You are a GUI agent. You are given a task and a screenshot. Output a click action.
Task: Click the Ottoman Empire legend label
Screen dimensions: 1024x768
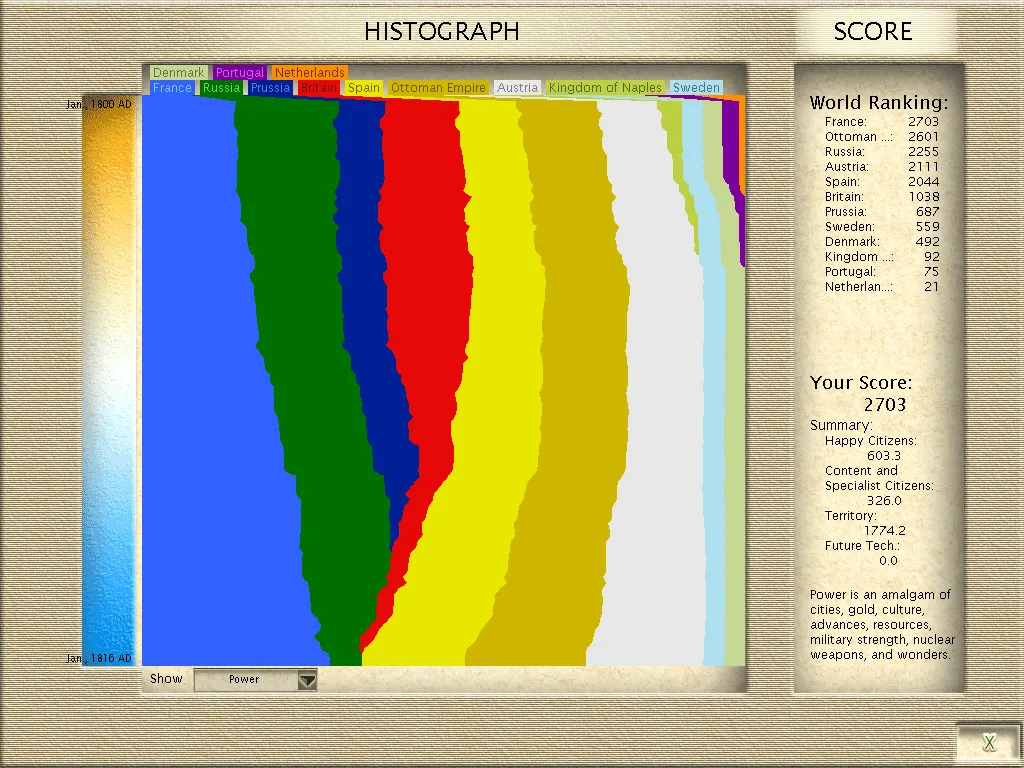coord(438,88)
